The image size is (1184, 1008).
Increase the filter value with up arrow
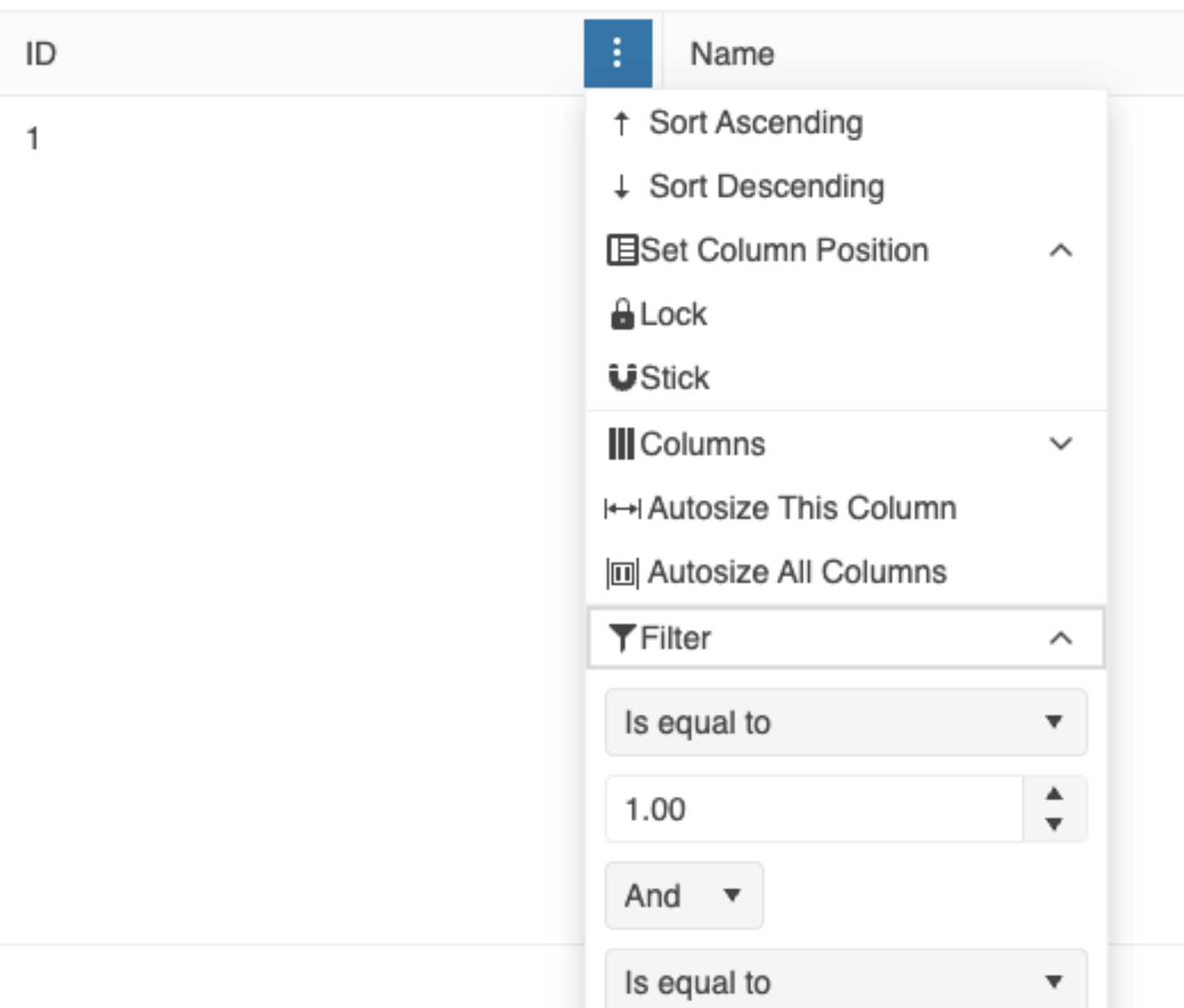tap(1054, 793)
